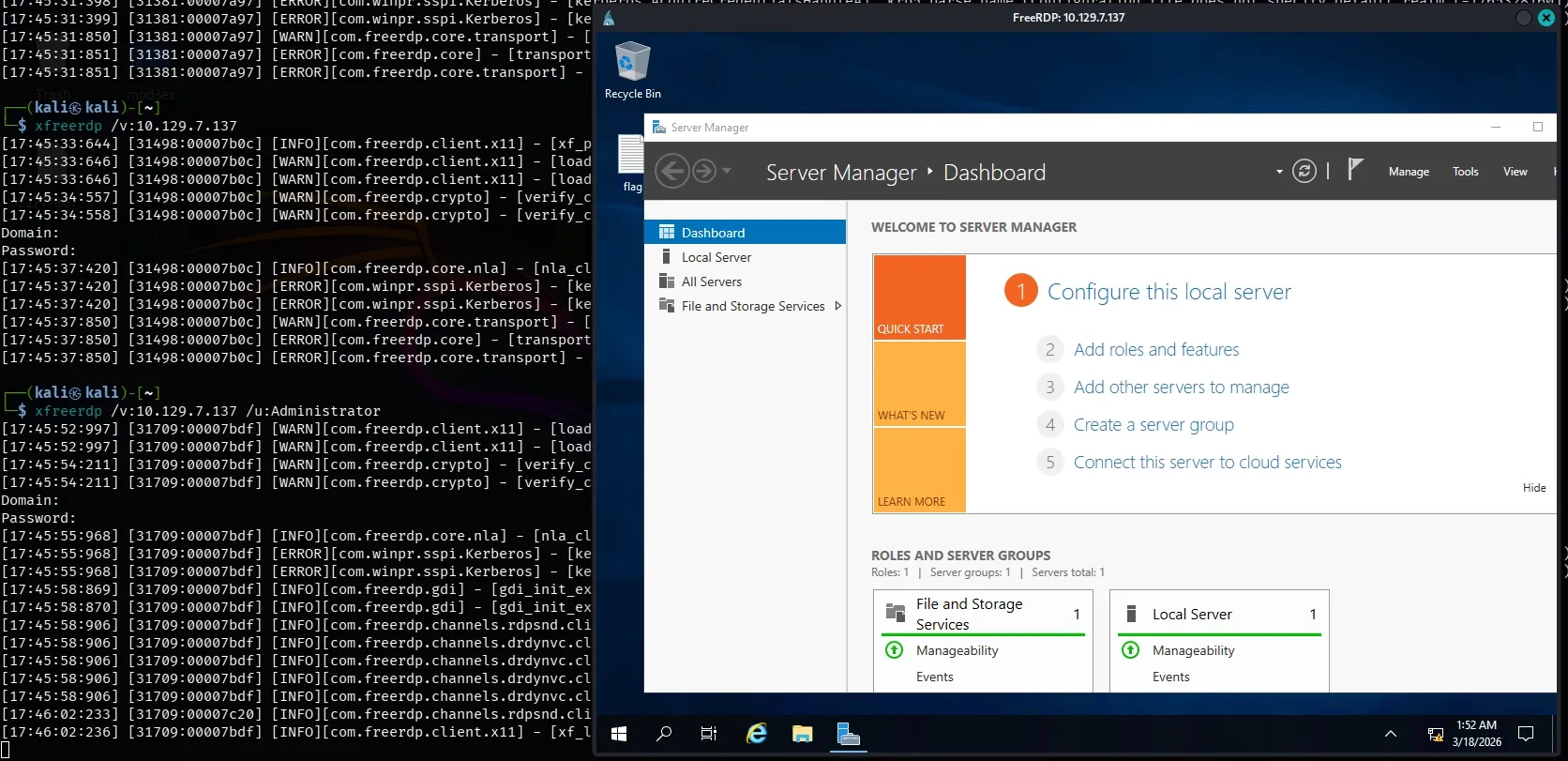This screenshot has width=1568, height=761.
Task: Click the Server Manager taskbar icon
Action: click(x=848, y=734)
